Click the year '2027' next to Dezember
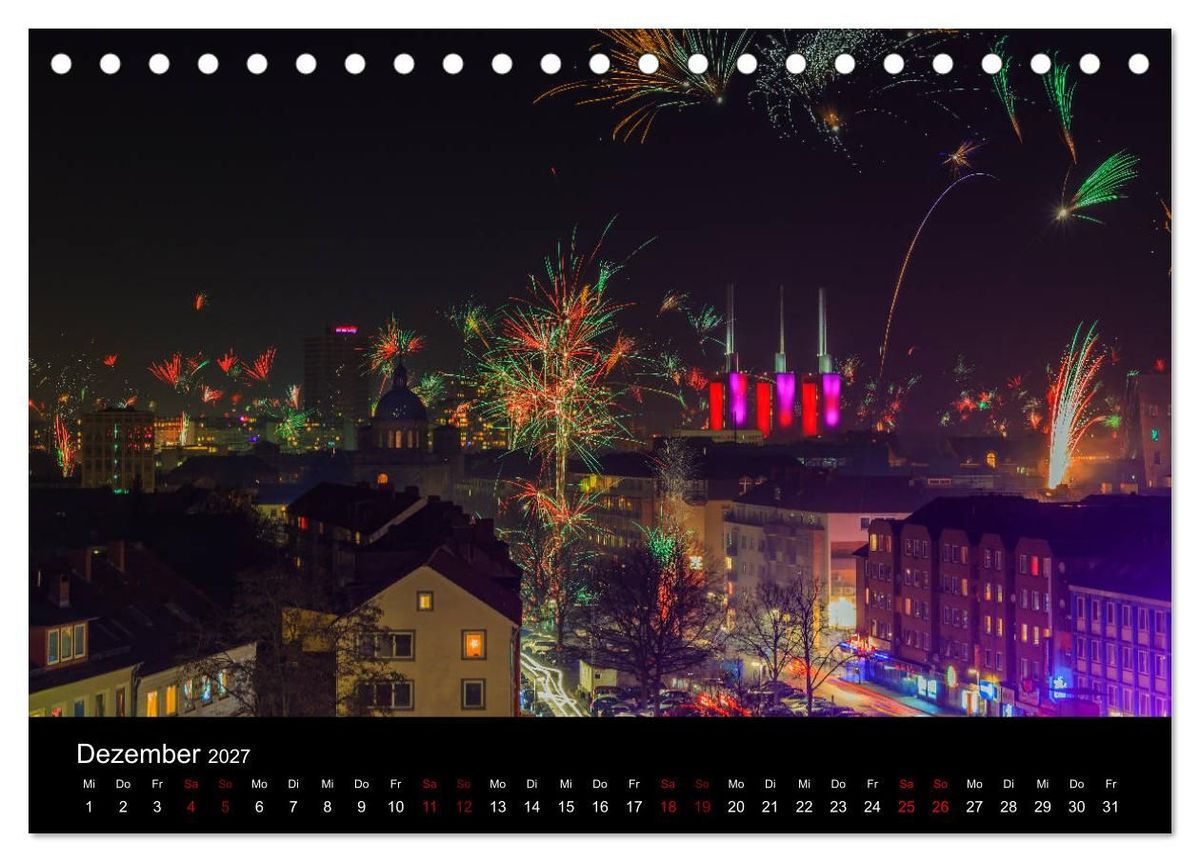Image resolution: width=1200 pixels, height=862 pixels. (x=229, y=756)
